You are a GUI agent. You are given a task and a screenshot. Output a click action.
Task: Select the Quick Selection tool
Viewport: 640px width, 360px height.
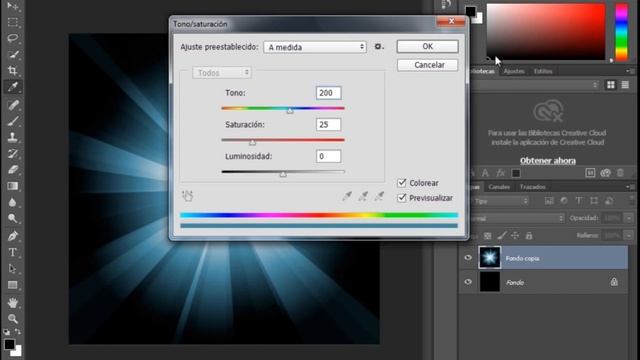click(13, 54)
